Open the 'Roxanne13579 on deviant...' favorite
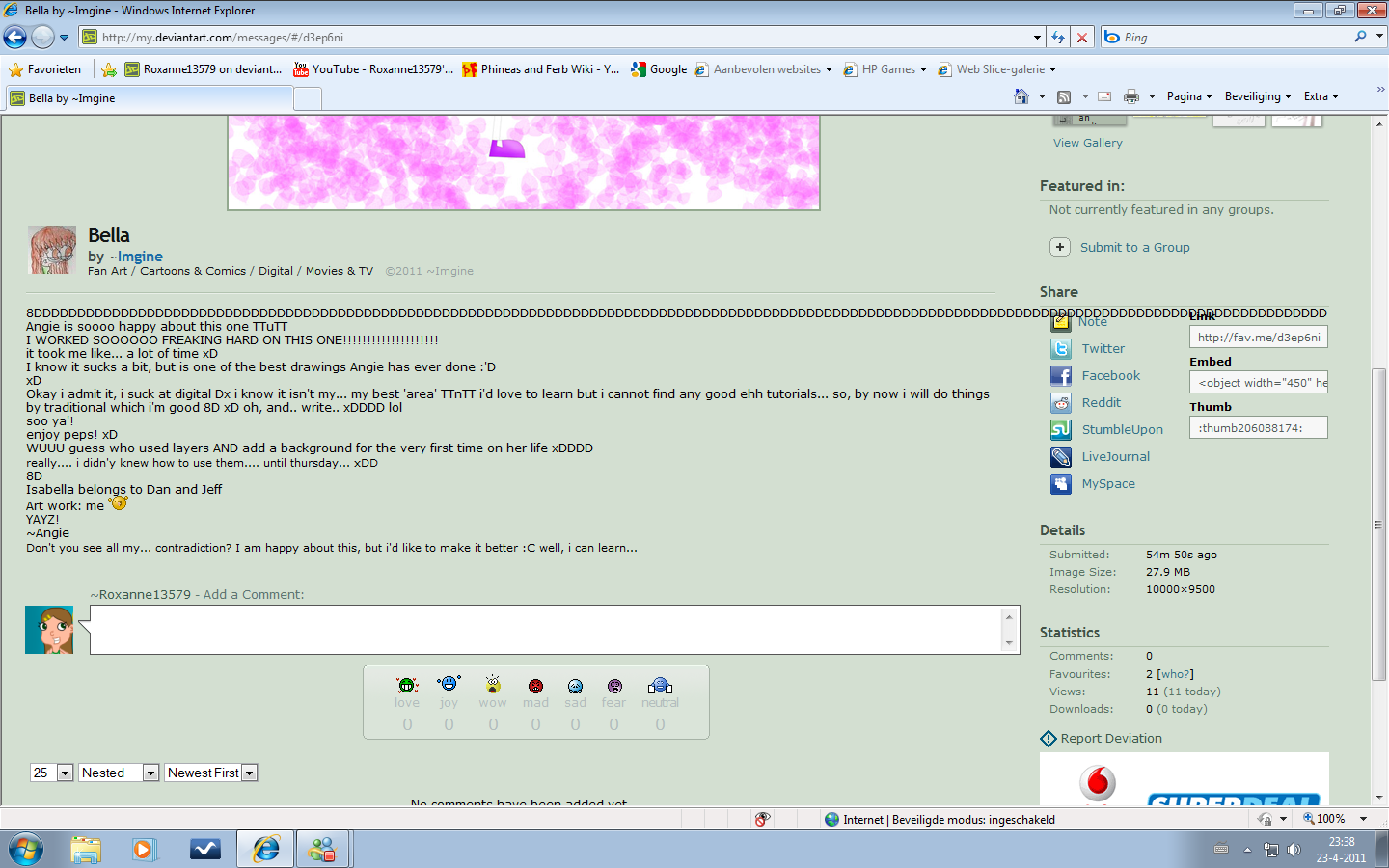The height and width of the screenshot is (868, 1389). click(204, 69)
